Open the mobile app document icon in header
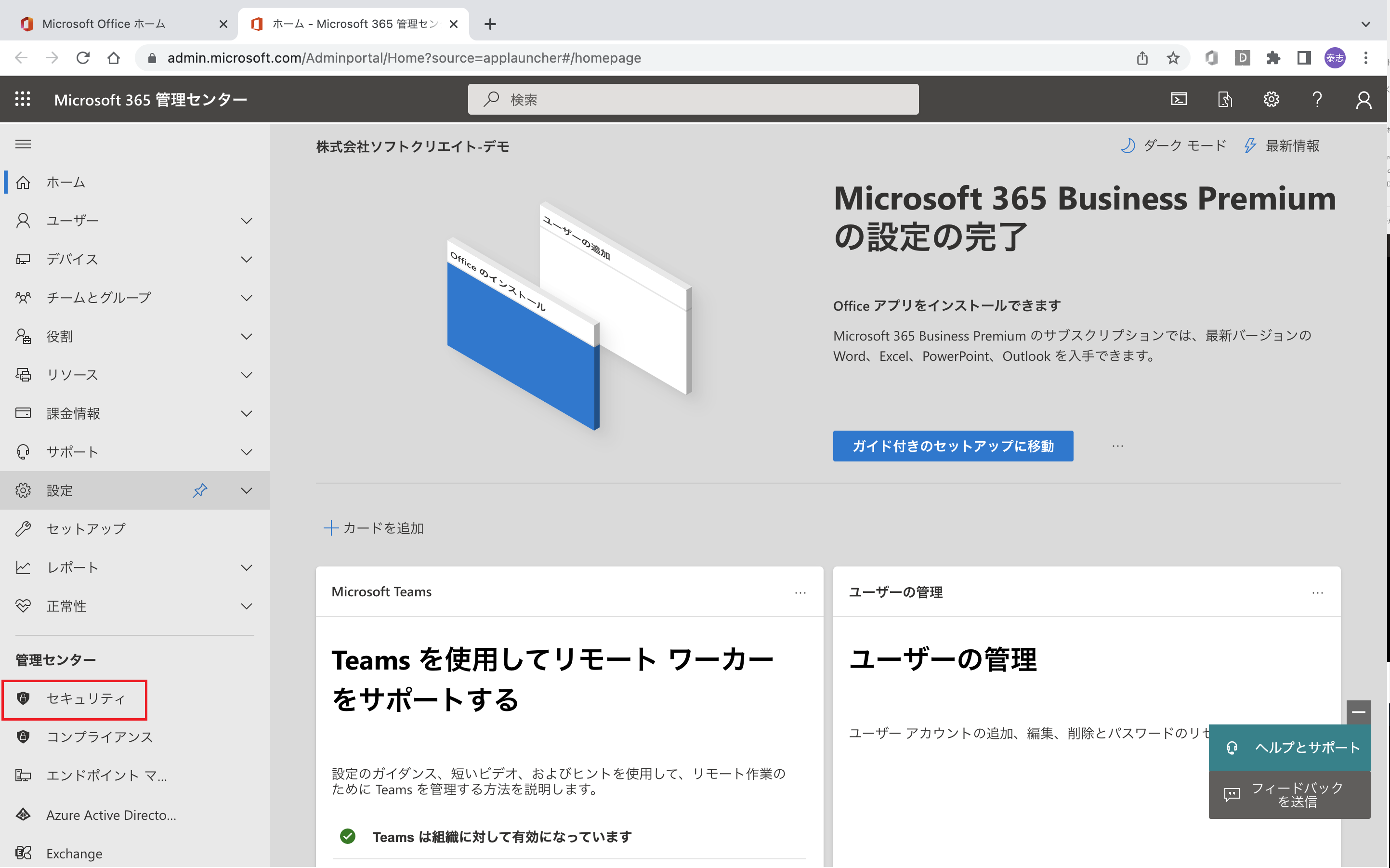 coord(1225,99)
